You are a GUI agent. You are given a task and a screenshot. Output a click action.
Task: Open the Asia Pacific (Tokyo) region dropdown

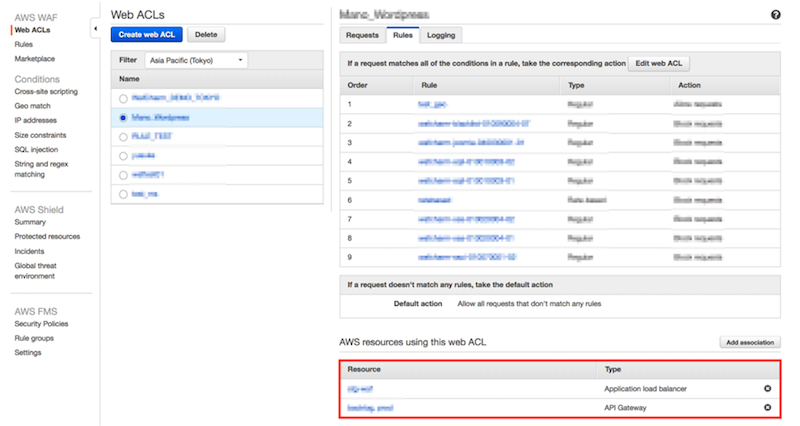[x=195, y=60]
